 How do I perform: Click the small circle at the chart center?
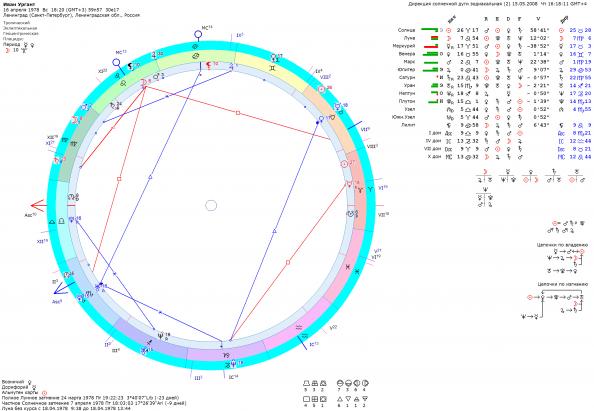tap(211, 205)
